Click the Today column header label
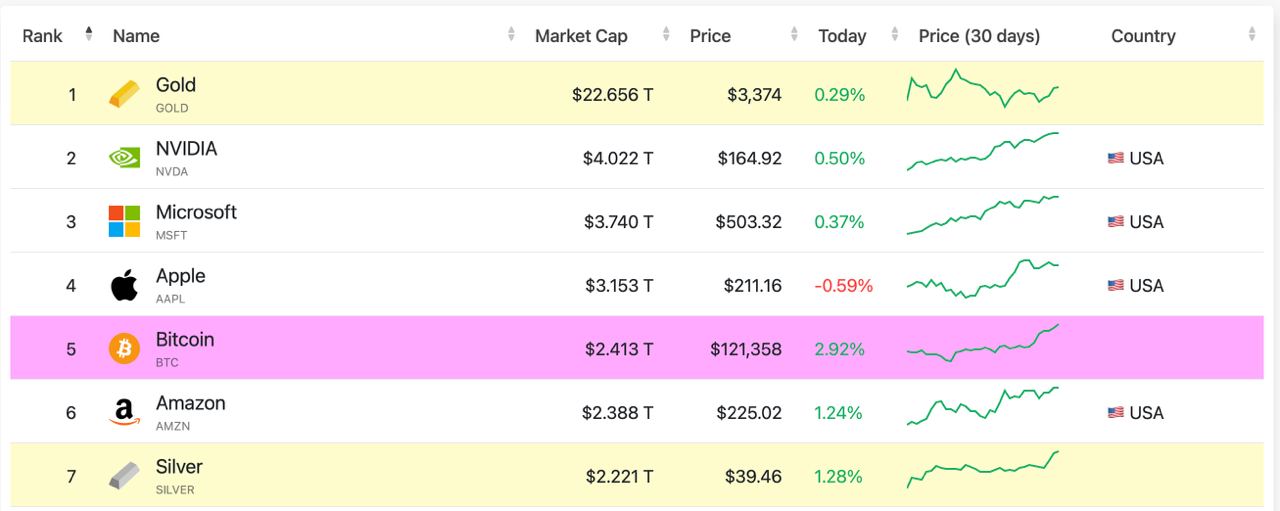1280x511 pixels. [842, 35]
